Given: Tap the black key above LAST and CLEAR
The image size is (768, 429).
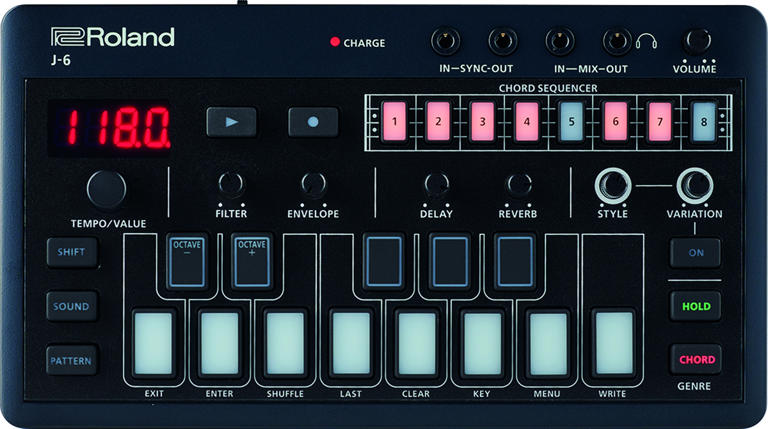Looking at the screenshot, I should coord(384,262).
